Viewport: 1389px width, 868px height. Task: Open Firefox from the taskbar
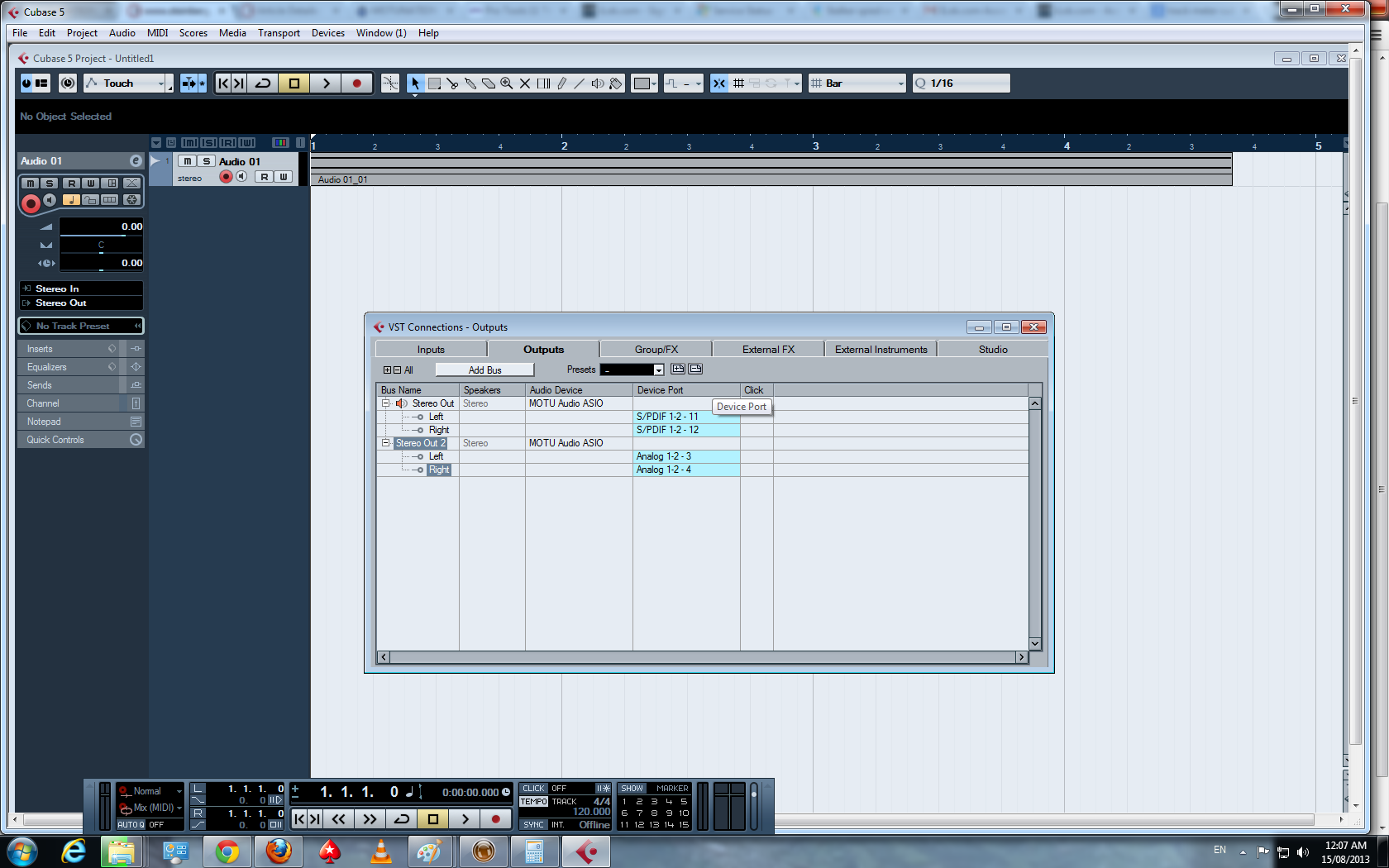point(279,851)
